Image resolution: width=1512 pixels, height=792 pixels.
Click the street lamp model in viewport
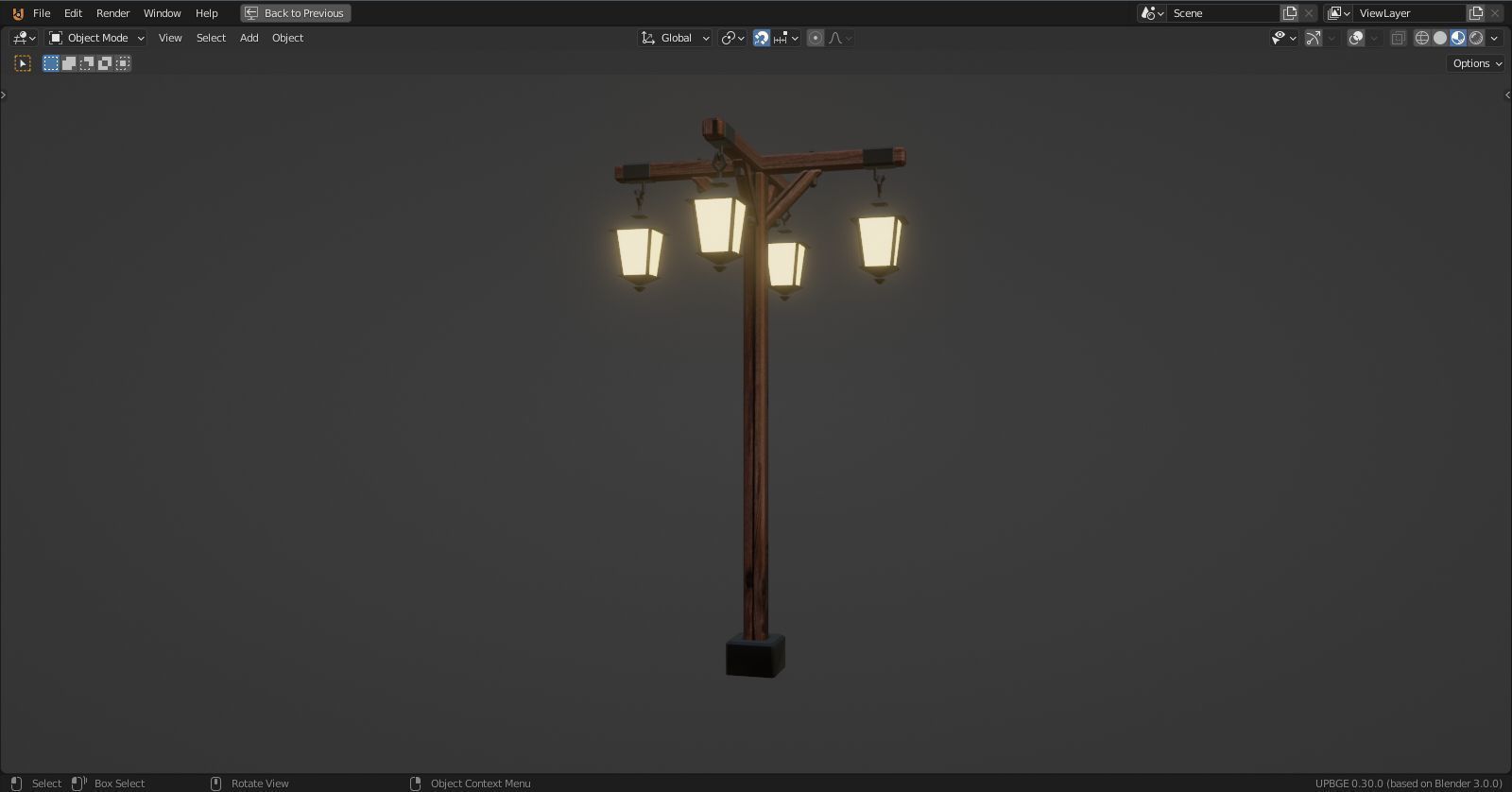755,397
